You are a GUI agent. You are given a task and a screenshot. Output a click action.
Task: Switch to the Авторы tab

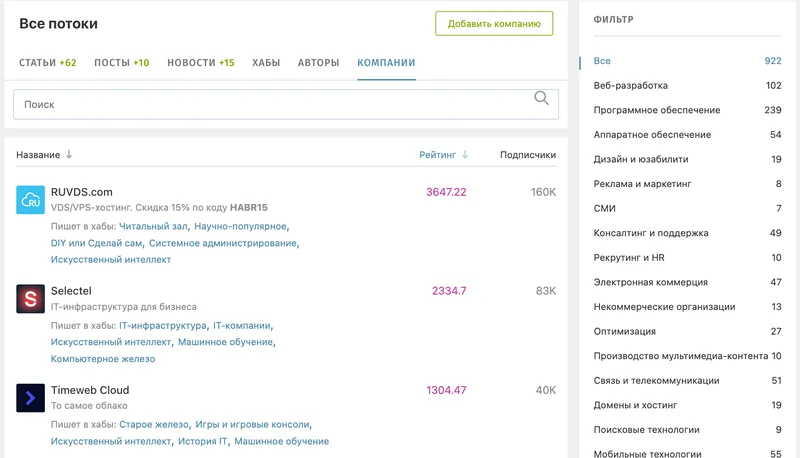[318, 63]
